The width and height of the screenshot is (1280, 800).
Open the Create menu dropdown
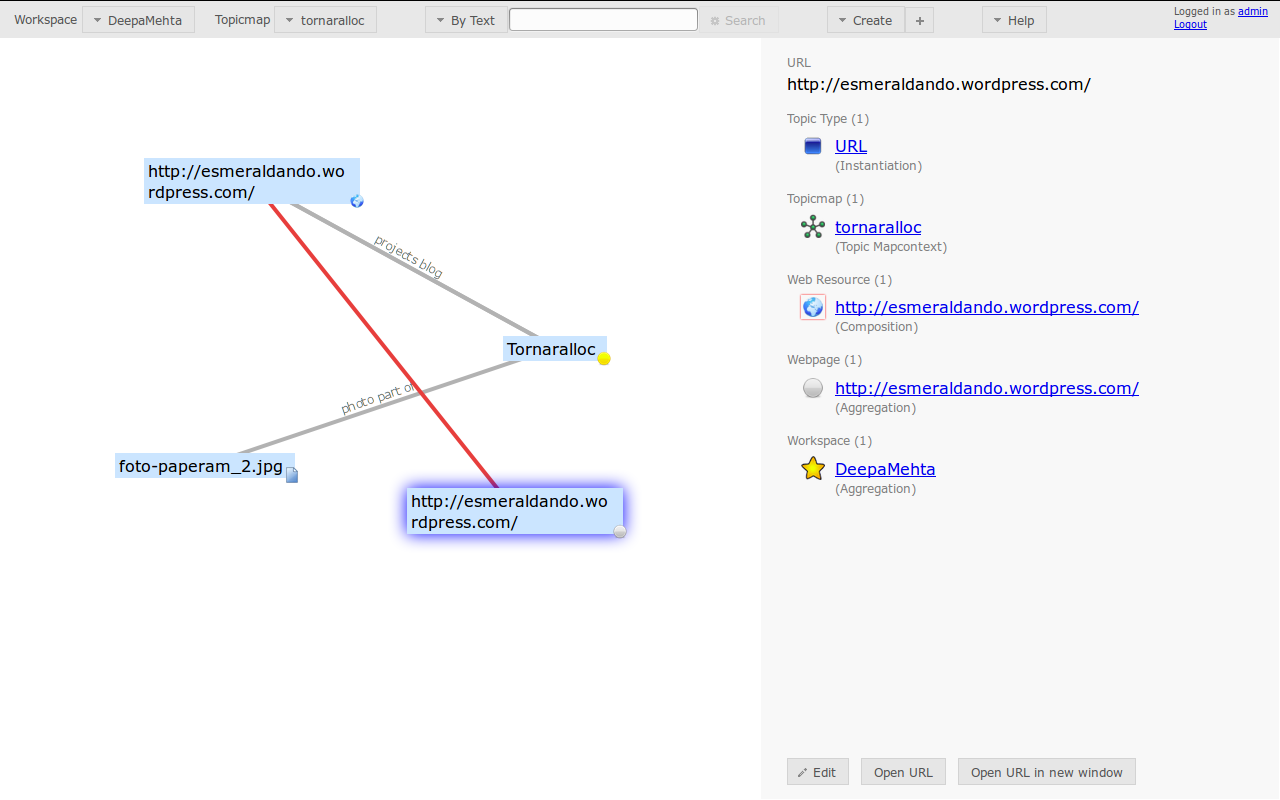click(865, 20)
